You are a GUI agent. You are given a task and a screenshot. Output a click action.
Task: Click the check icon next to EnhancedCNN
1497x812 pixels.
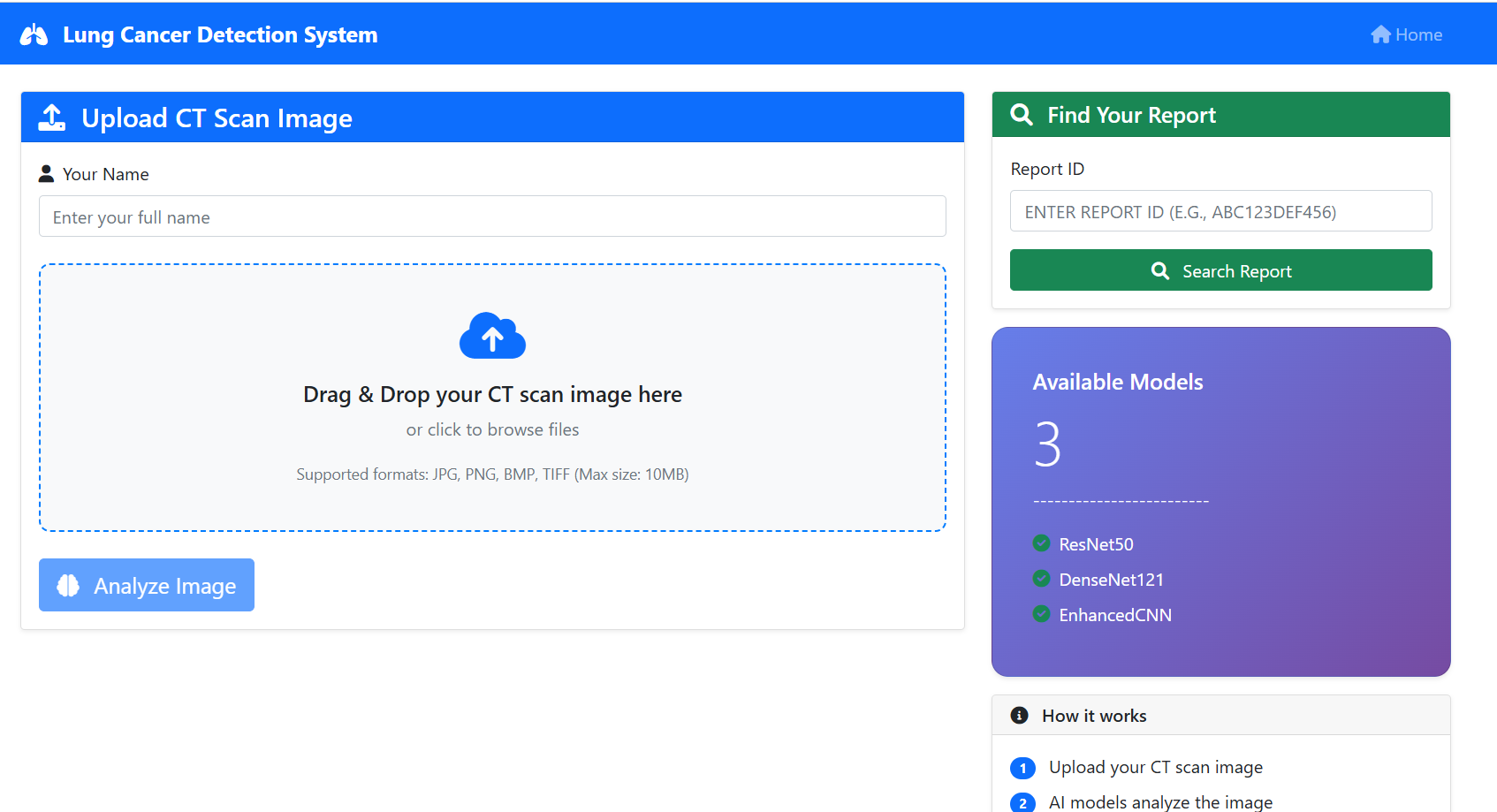tap(1041, 614)
